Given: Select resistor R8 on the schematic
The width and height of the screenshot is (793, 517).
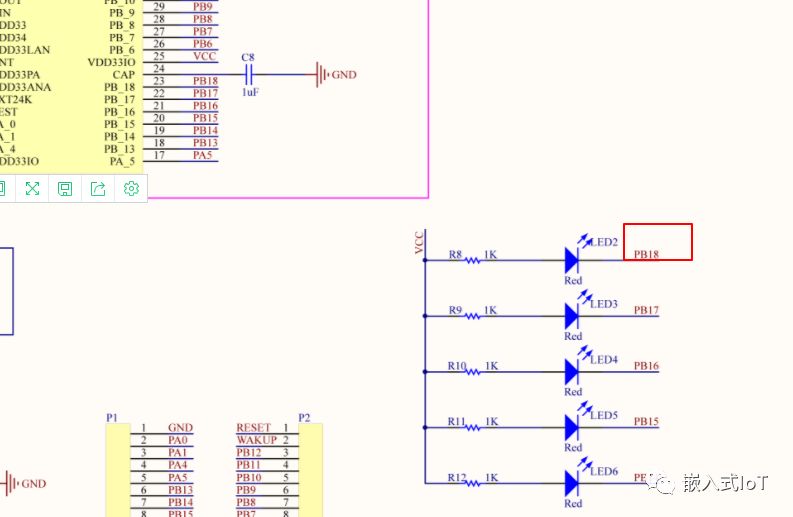Looking at the screenshot, I should pyautogui.click(x=472, y=260).
